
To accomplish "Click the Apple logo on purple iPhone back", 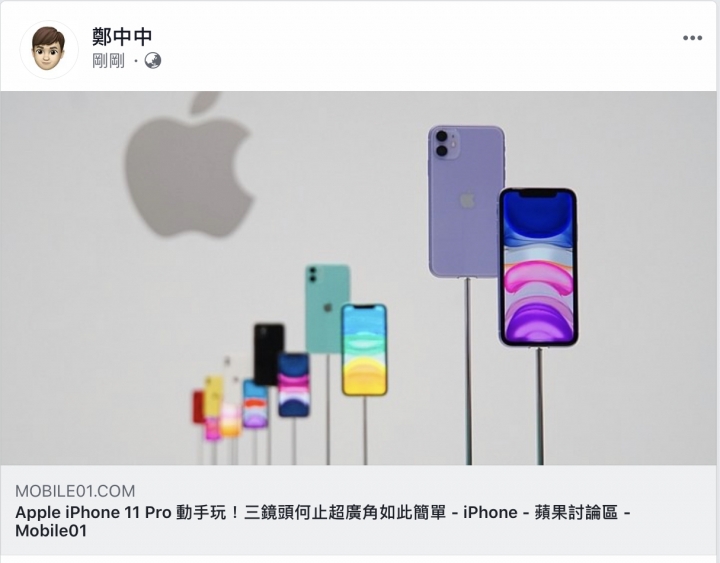I will [x=467, y=200].
